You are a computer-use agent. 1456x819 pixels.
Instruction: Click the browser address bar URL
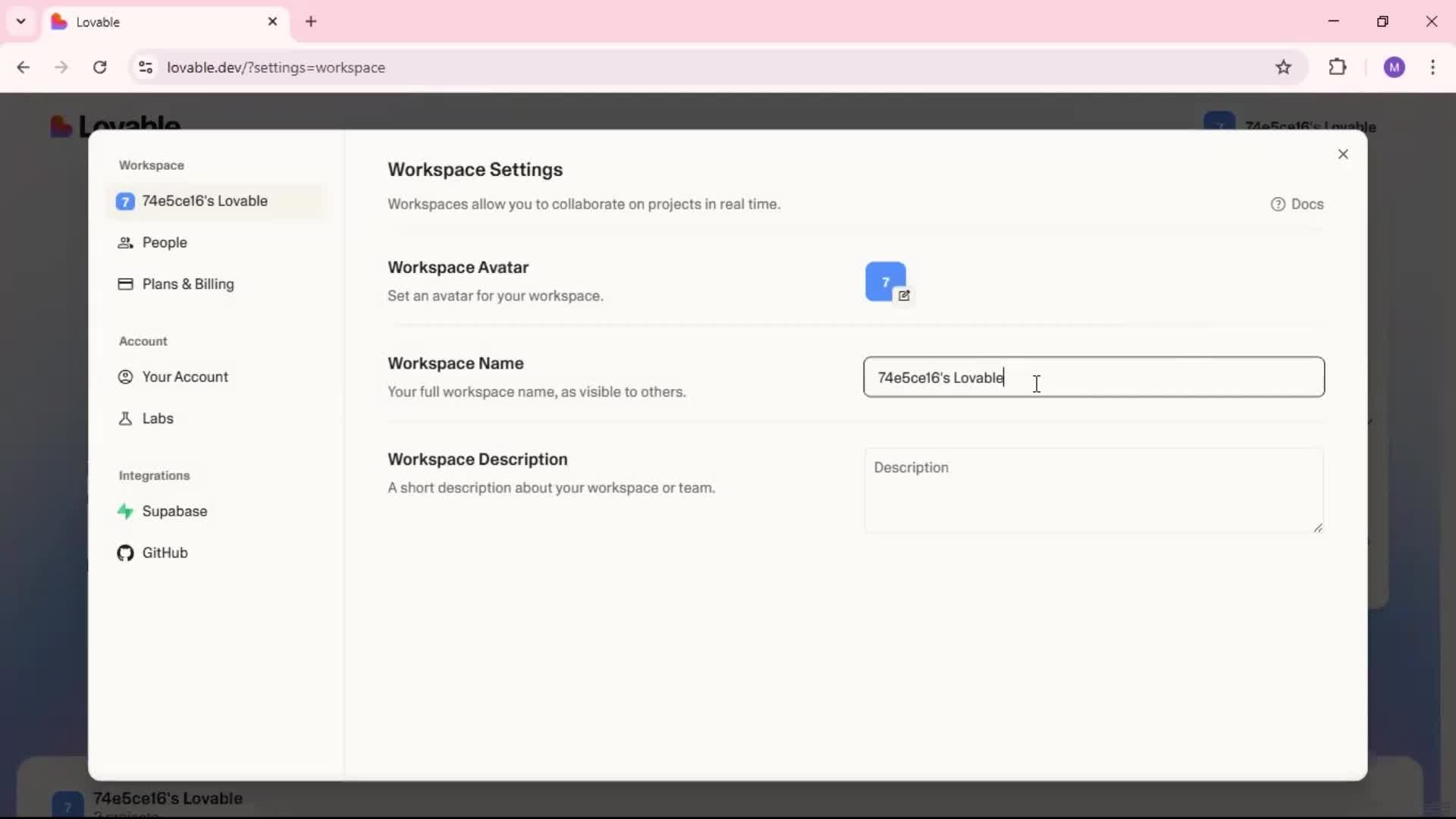click(276, 67)
